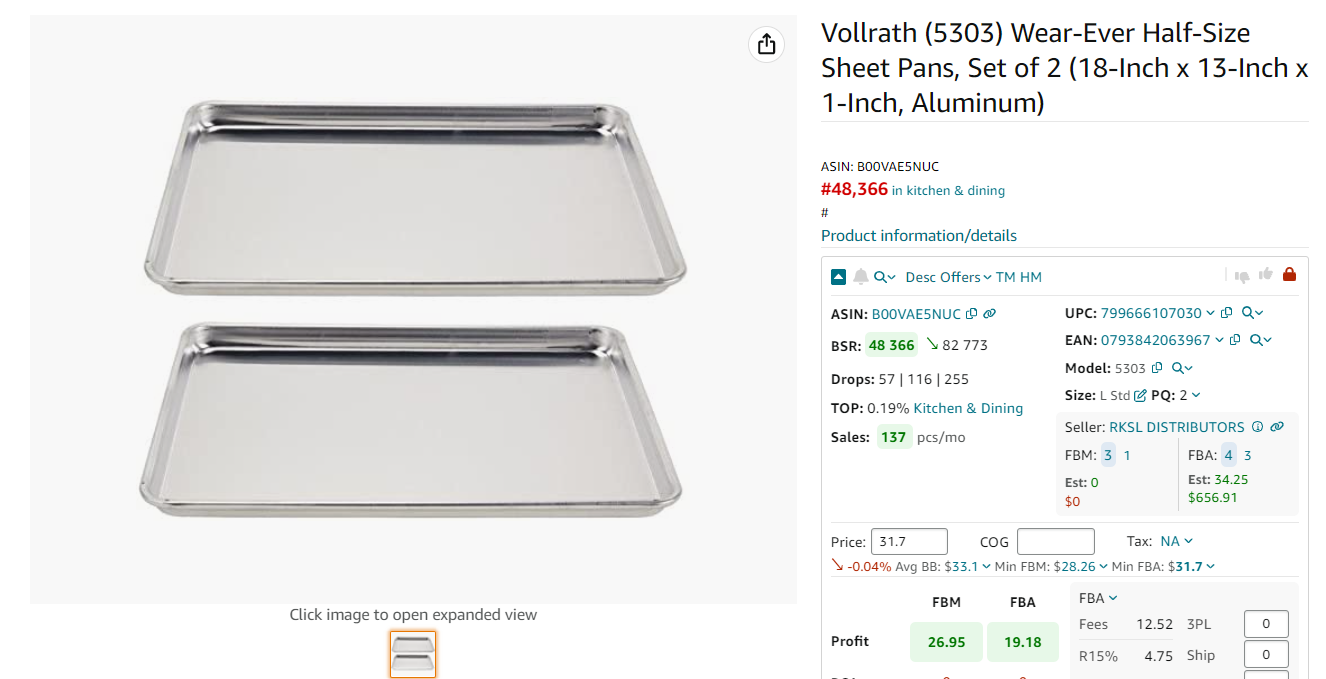Expand the Tax NA dropdown

[x=1177, y=541]
